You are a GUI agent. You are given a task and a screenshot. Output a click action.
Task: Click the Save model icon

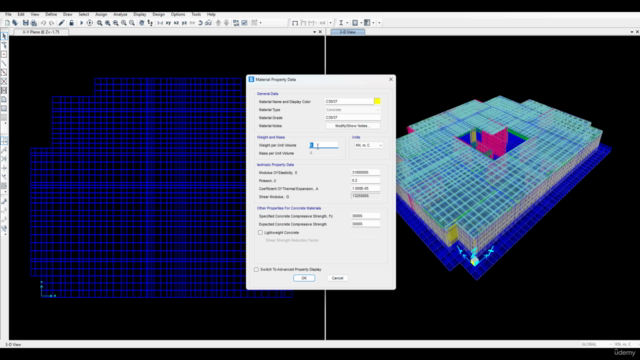(x=26, y=23)
